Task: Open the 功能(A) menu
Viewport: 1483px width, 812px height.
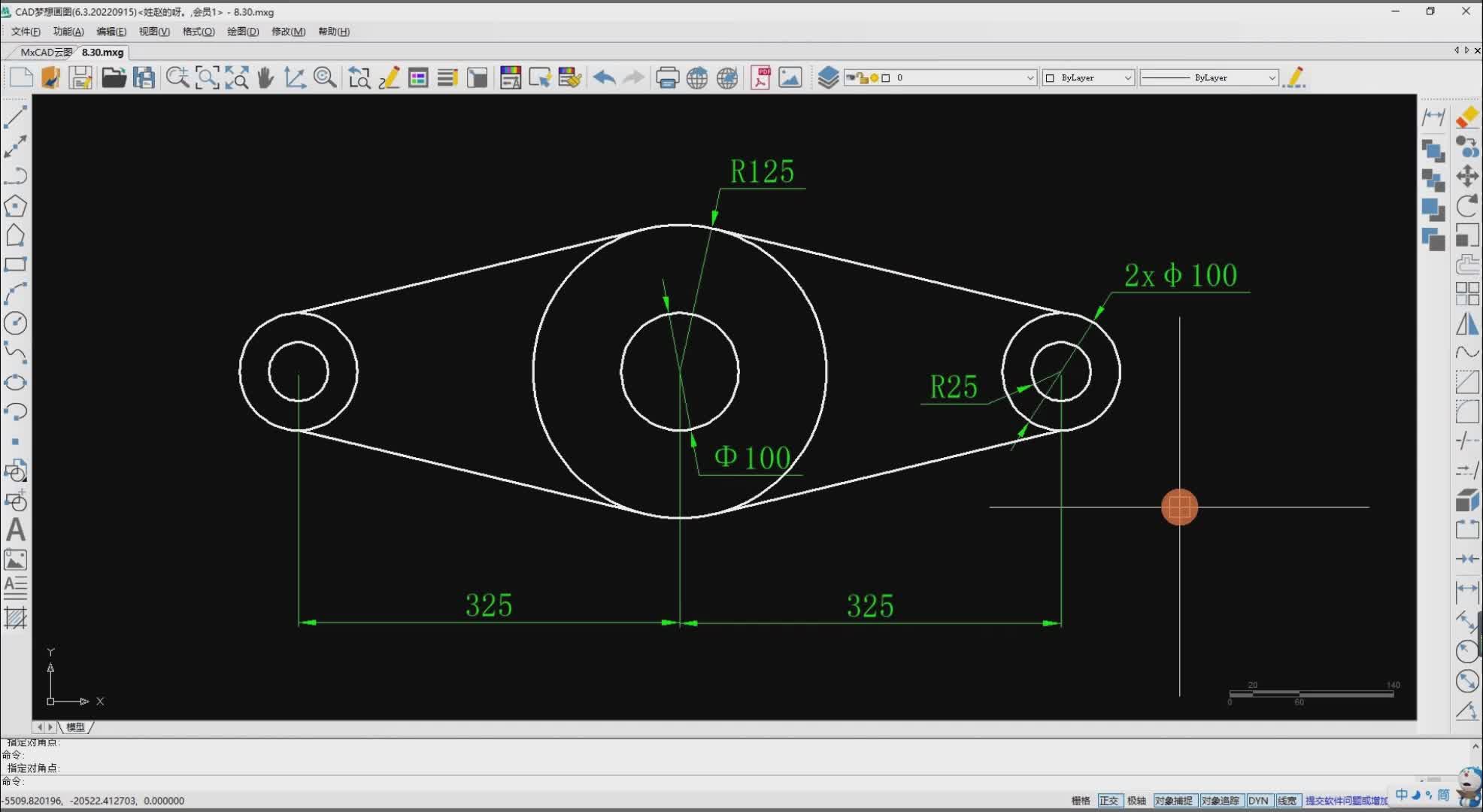Action: point(68,32)
